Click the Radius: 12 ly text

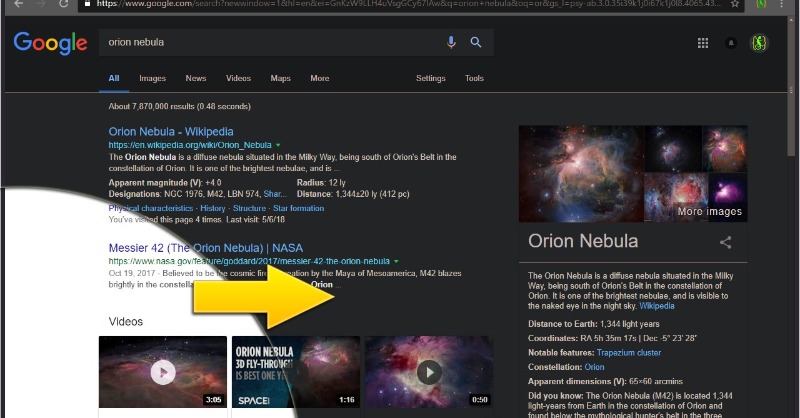click(321, 183)
